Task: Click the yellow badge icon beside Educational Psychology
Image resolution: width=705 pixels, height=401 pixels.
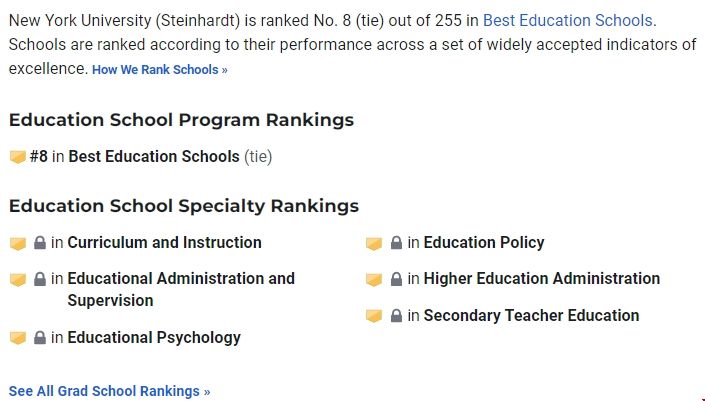Action: point(17,338)
